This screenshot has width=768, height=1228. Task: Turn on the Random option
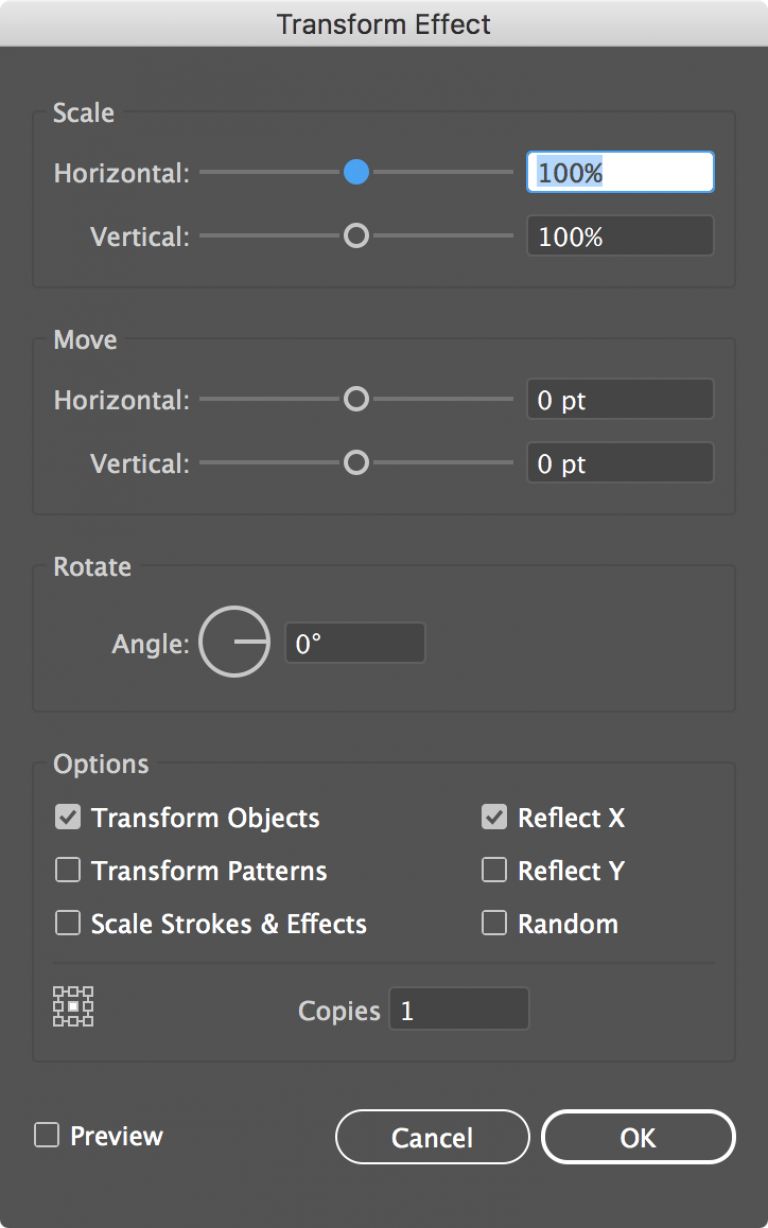pos(493,923)
